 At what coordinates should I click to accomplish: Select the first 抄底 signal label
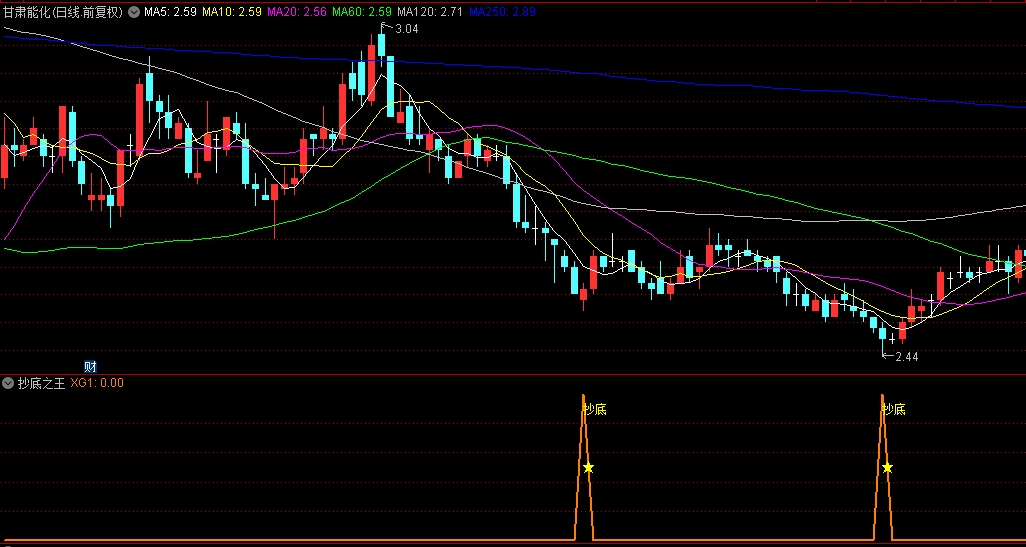(x=595, y=410)
